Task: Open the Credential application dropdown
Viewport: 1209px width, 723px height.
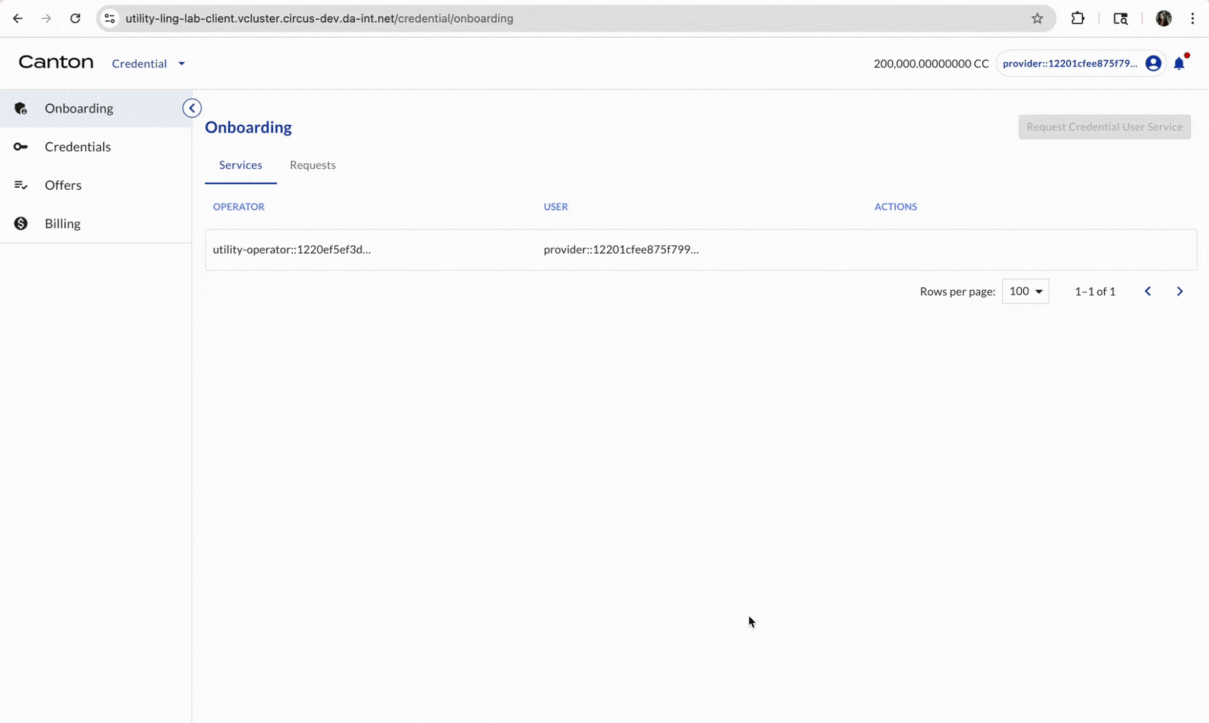Action: tap(149, 63)
